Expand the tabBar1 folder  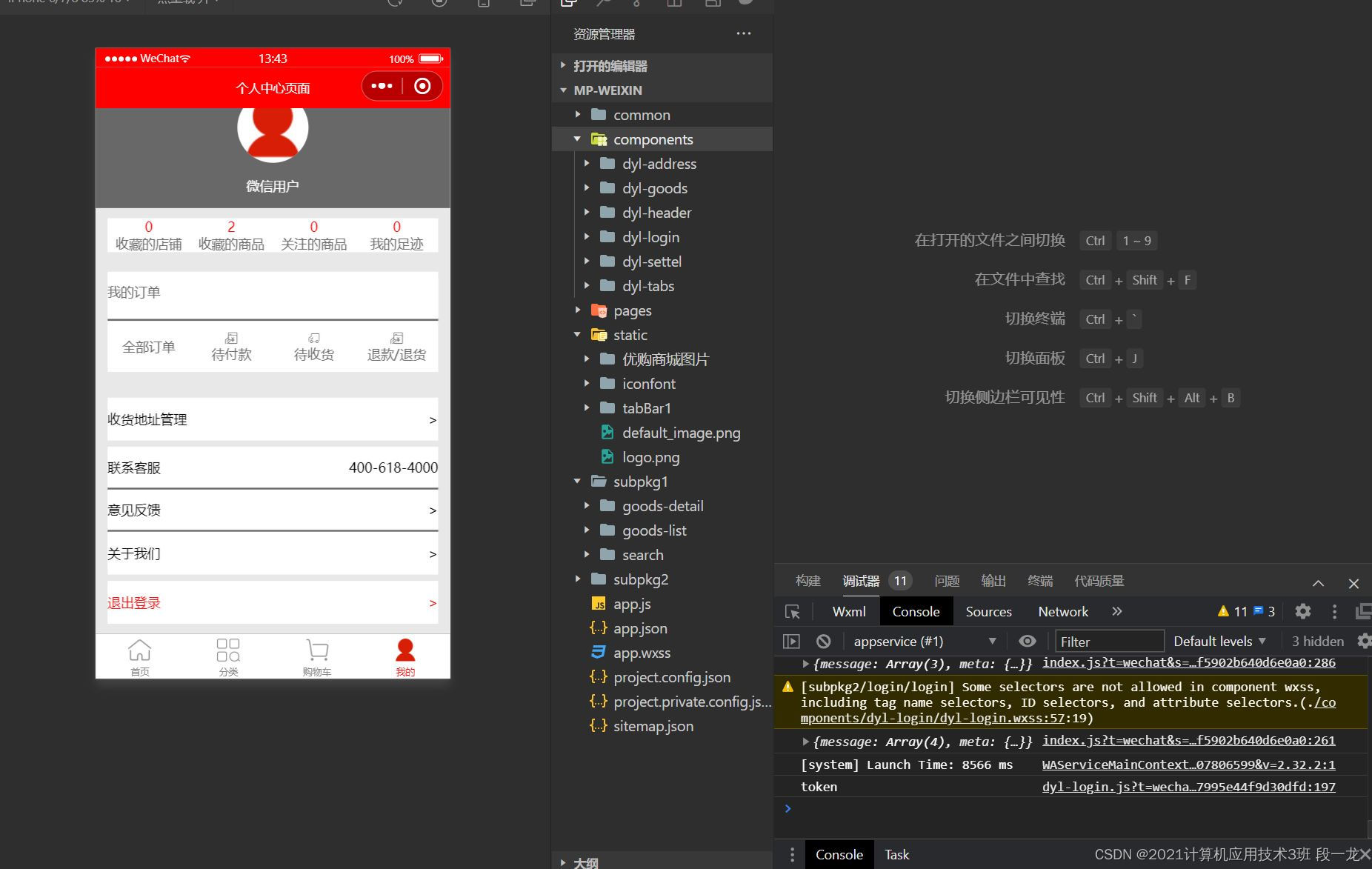[x=662, y=408]
